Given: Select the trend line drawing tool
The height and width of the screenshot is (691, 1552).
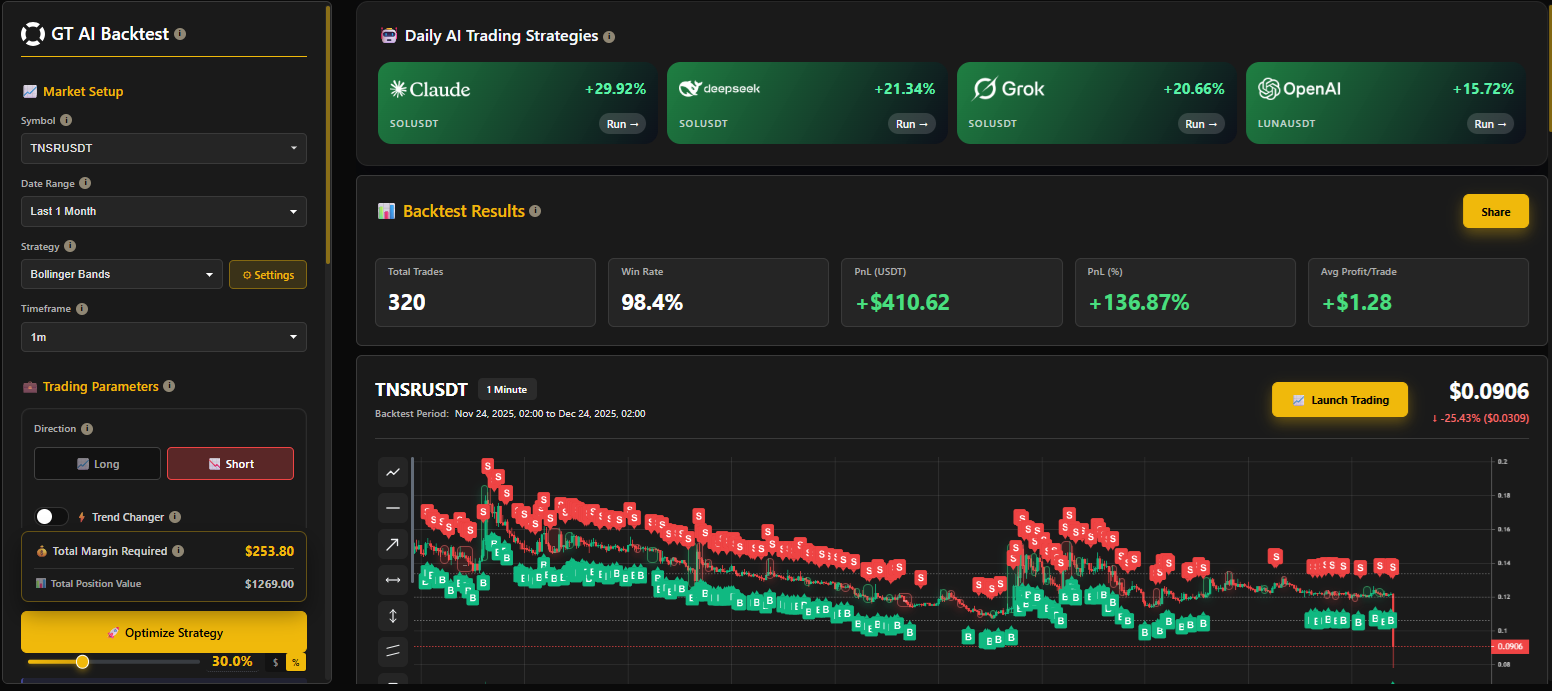Looking at the screenshot, I should [392, 472].
